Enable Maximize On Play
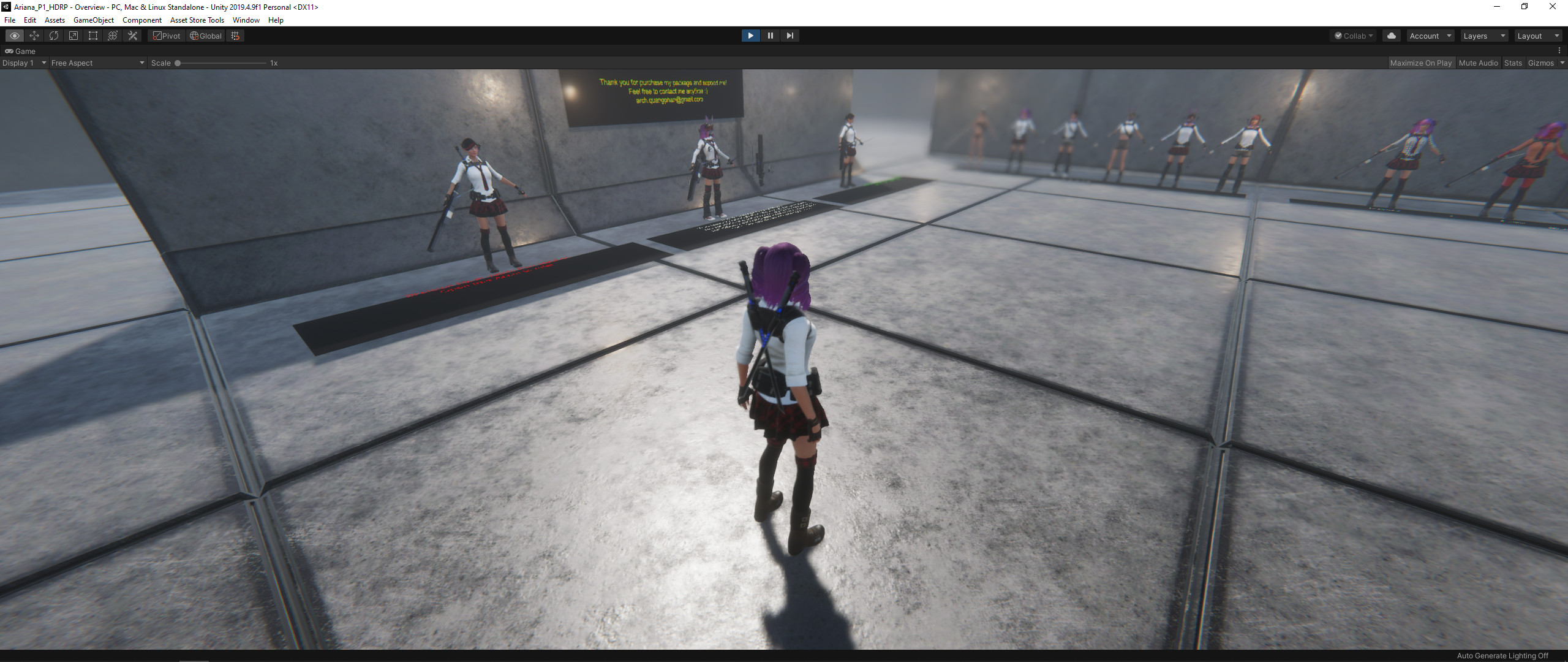 (x=1420, y=63)
